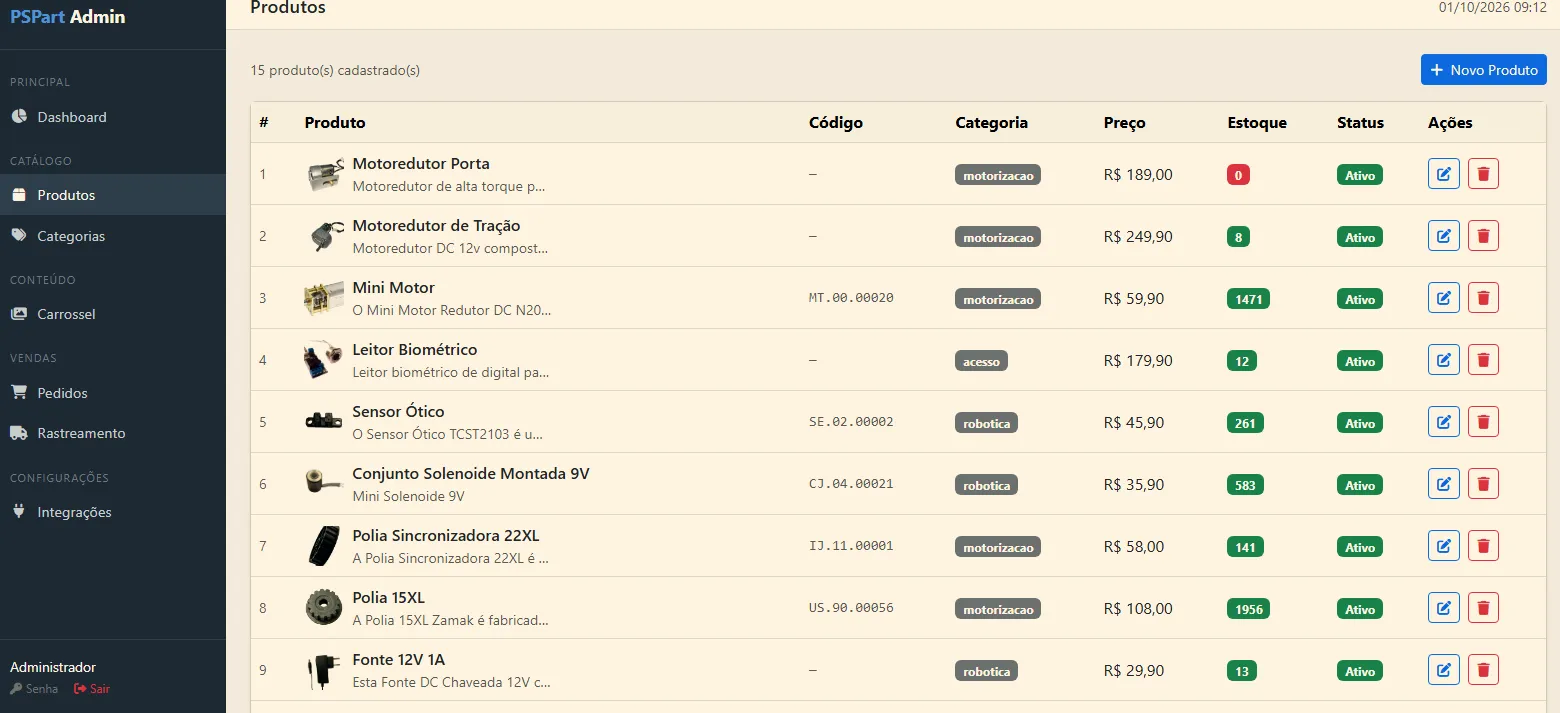1560x713 pixels.
Task: Edit the Mini Motor product
Action: coord(1443,298)
